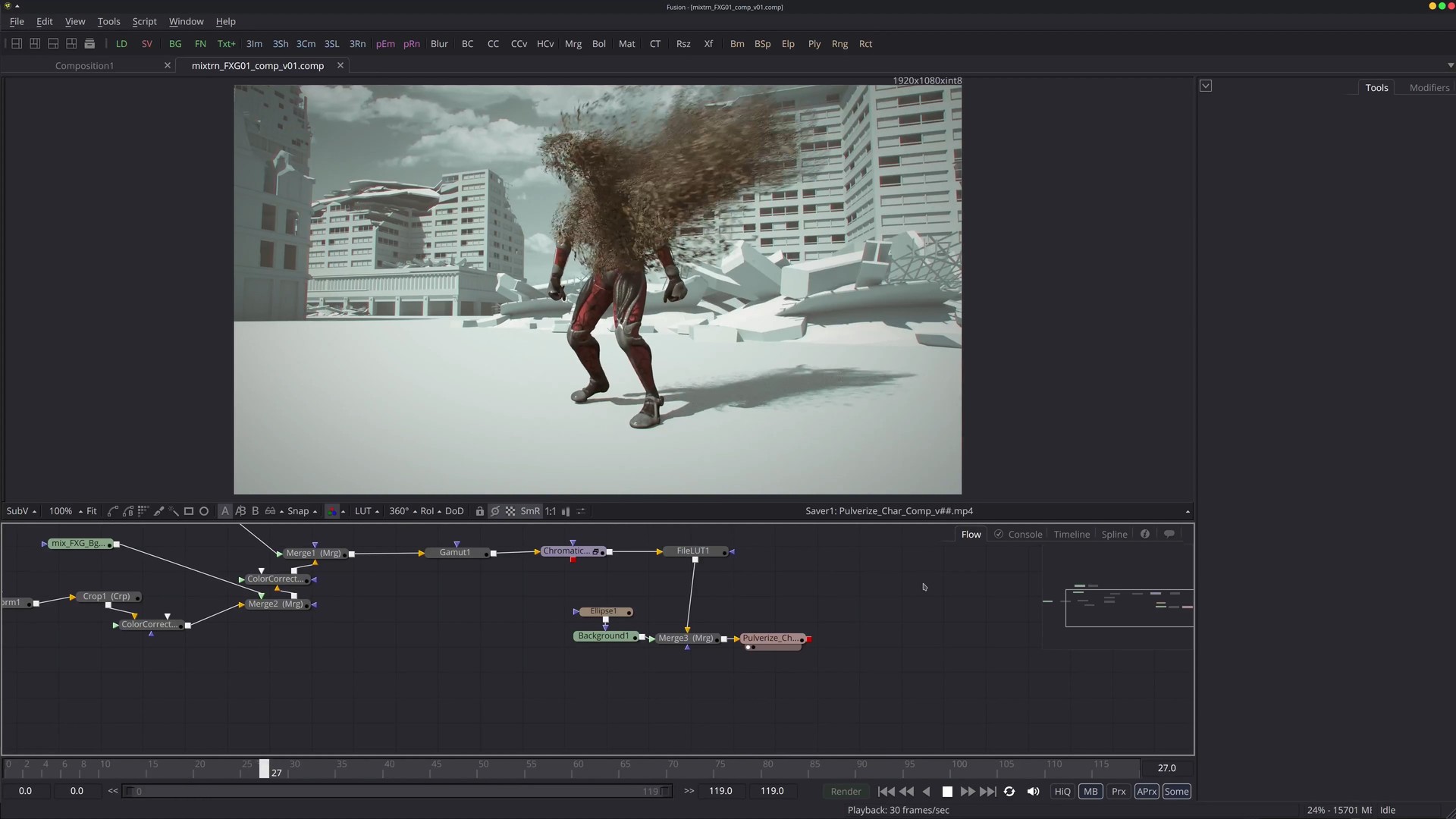Enable HiQ playback mode
This screenshot has width=1456, height=819.
click(x=1062, y=791)
